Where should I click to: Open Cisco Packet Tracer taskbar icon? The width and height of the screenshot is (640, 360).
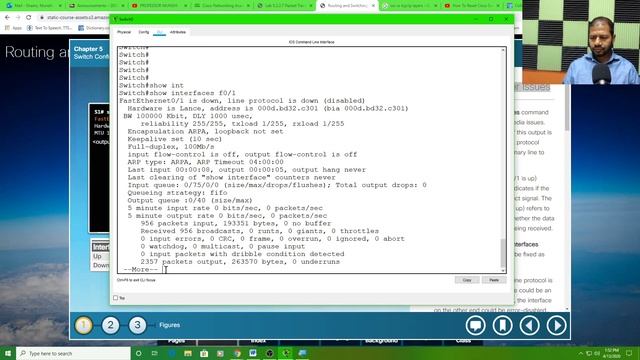[x=286, y=353]
